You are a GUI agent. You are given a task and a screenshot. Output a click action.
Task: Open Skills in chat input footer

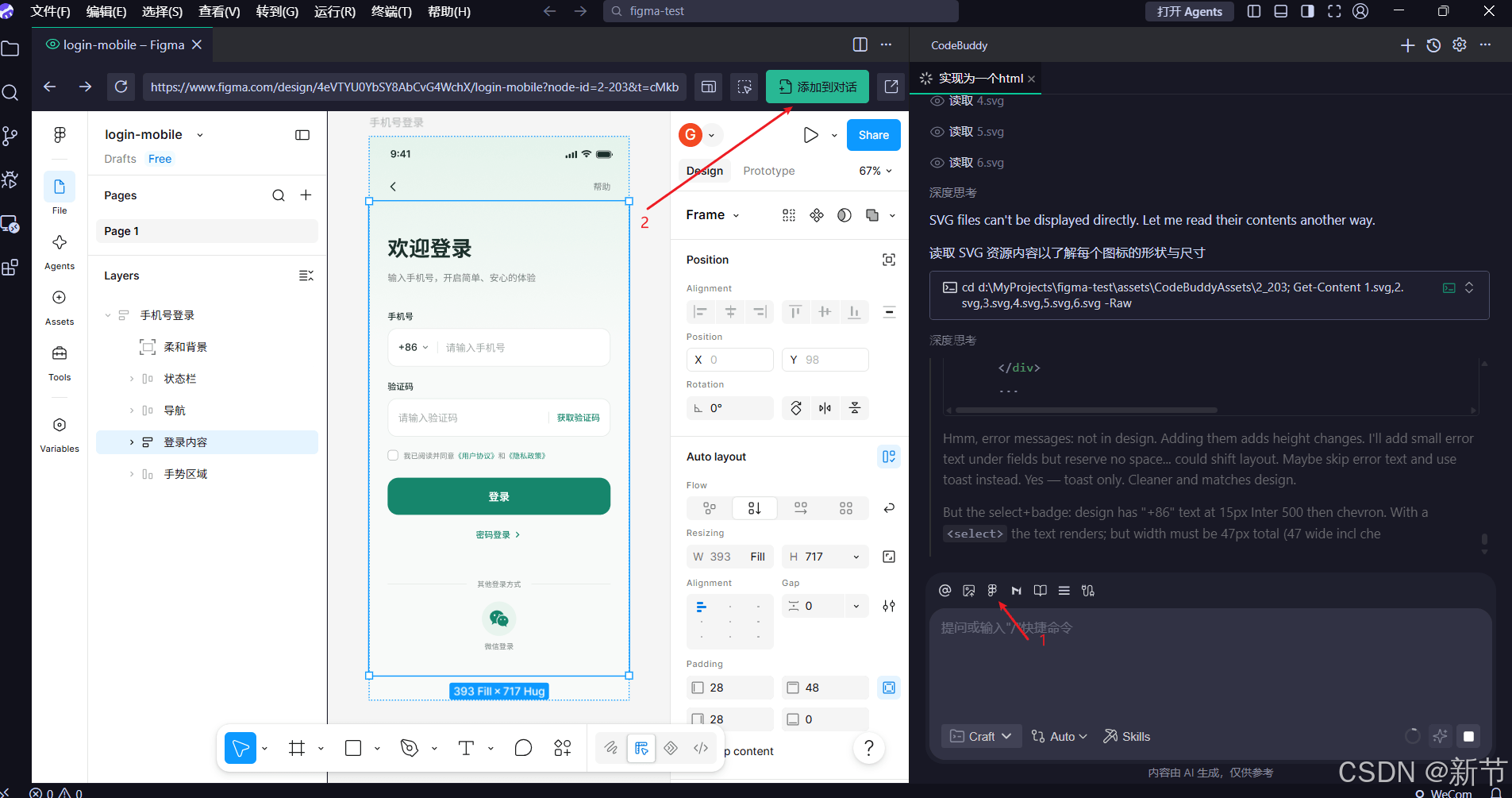coord(1127,736)
